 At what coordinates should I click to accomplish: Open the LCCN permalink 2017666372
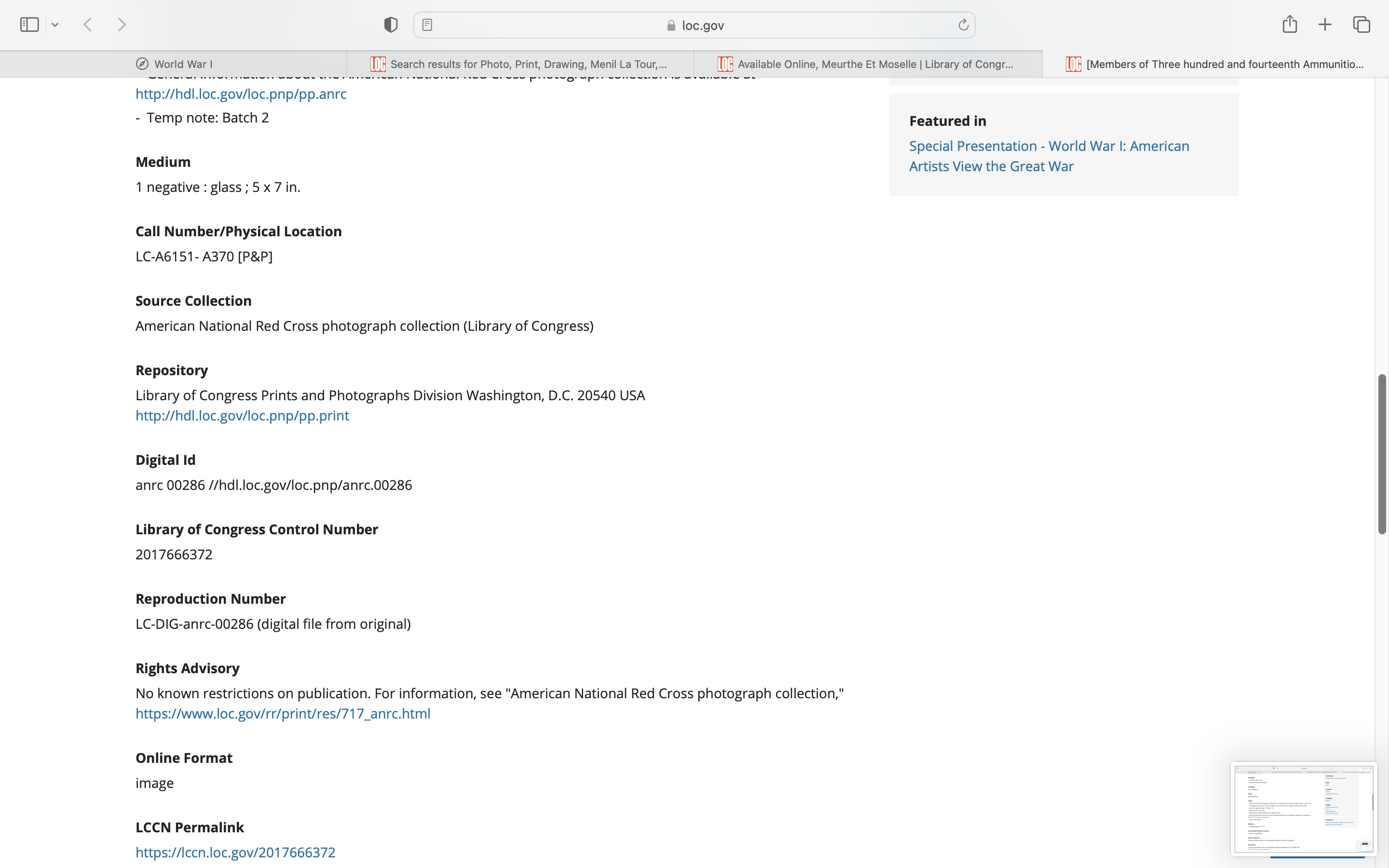[x=235, y=852]
